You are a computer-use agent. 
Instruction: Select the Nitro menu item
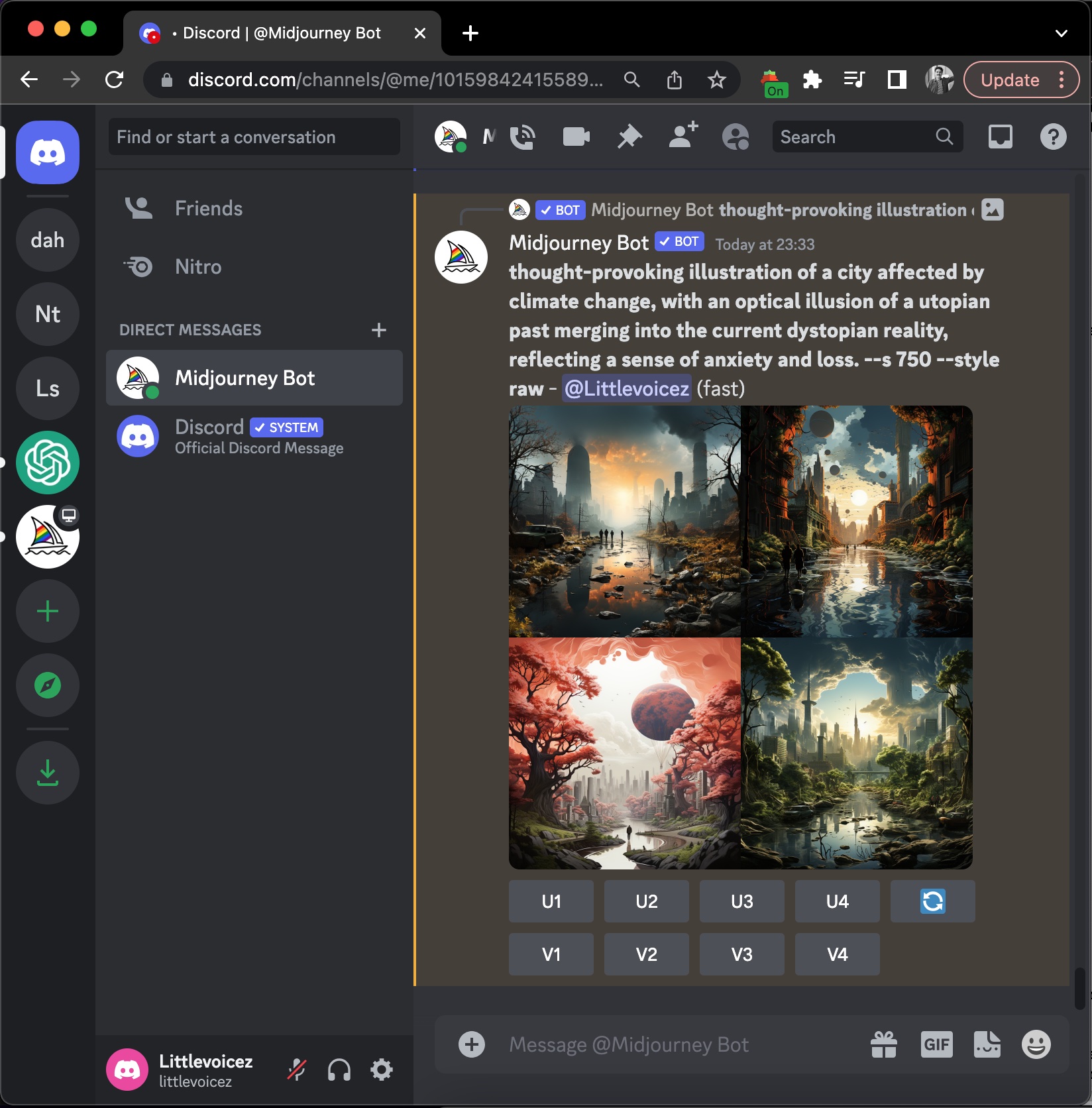tap(198, 267)
